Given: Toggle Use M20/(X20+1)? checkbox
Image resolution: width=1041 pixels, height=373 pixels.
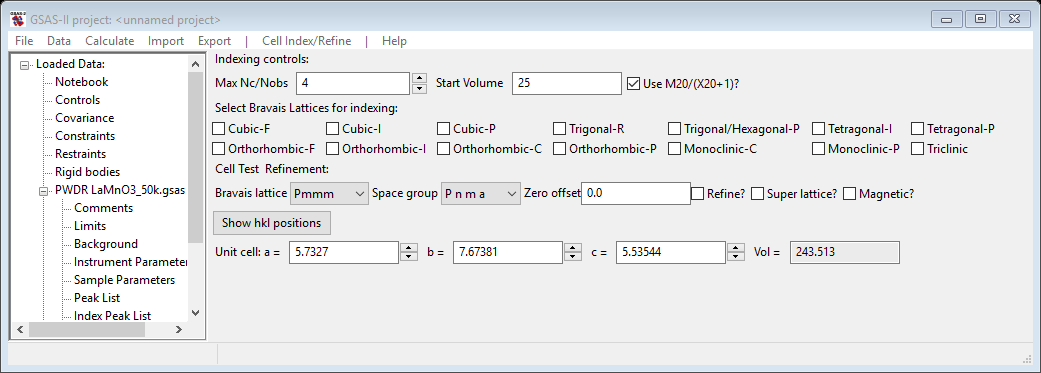Looking at the screenshot, I should (x=633, y=84).
